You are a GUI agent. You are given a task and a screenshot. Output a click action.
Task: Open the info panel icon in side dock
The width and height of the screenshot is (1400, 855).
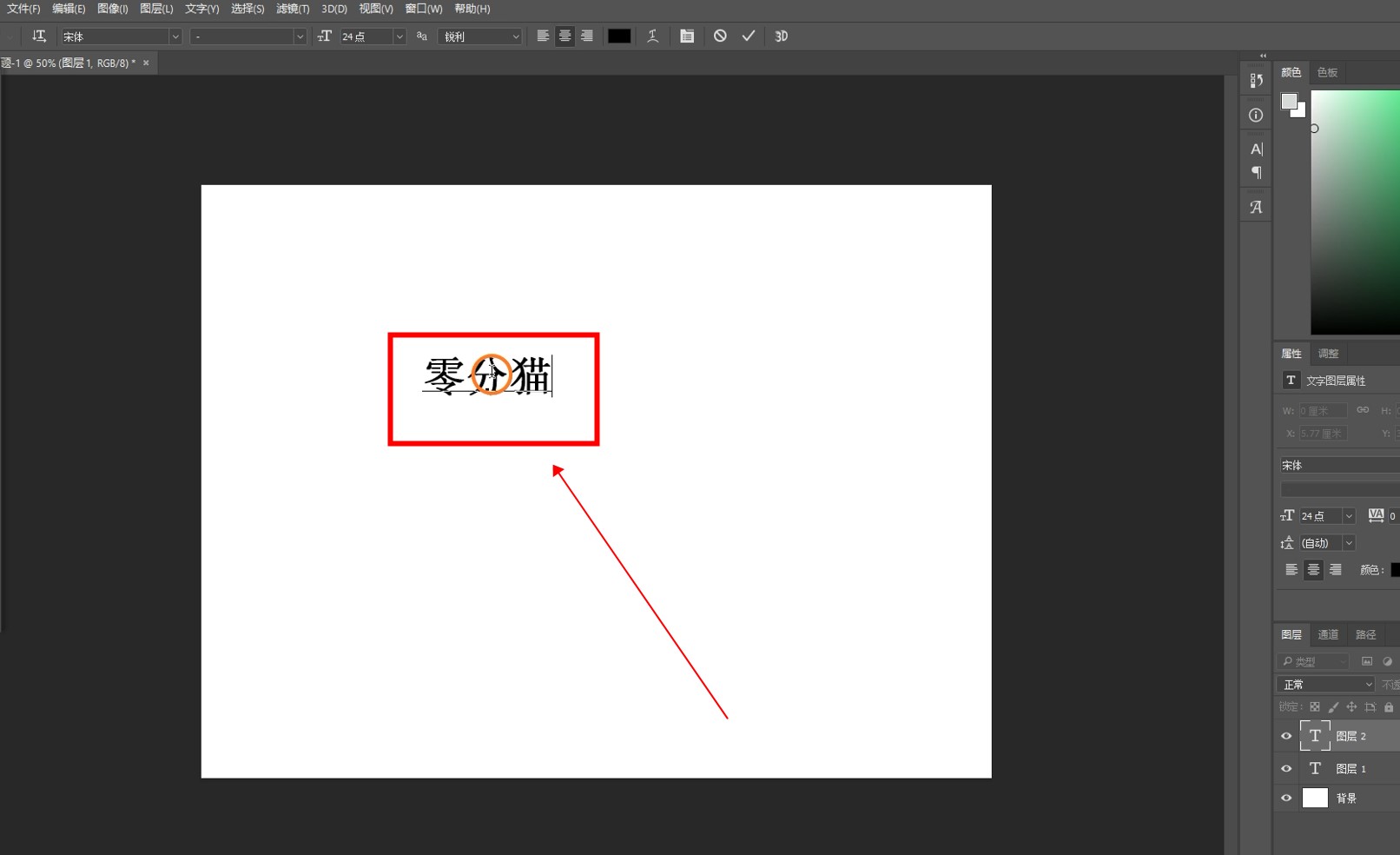(x=1256, y=116)
